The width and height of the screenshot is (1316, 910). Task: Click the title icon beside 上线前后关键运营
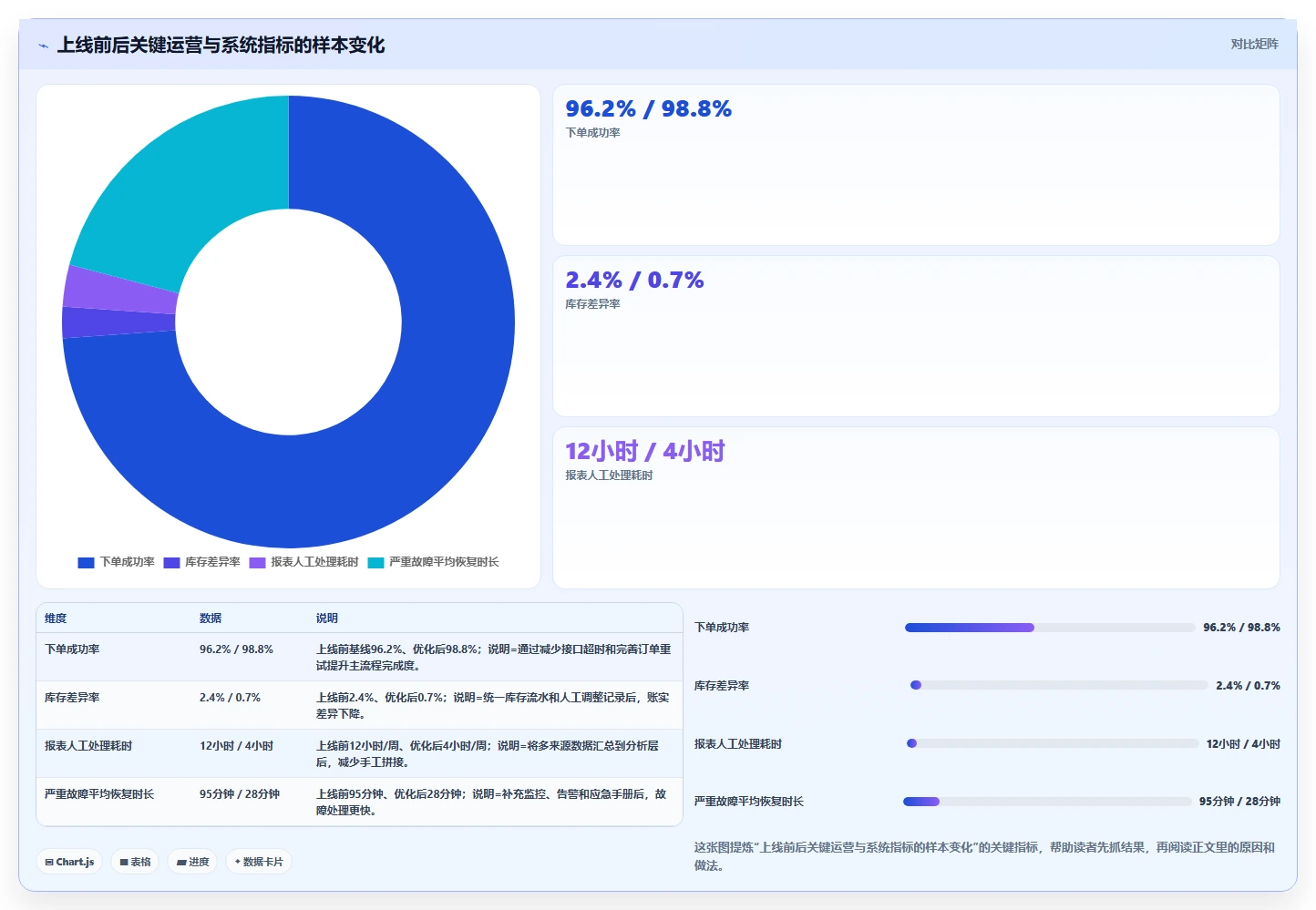pos(43,46)
